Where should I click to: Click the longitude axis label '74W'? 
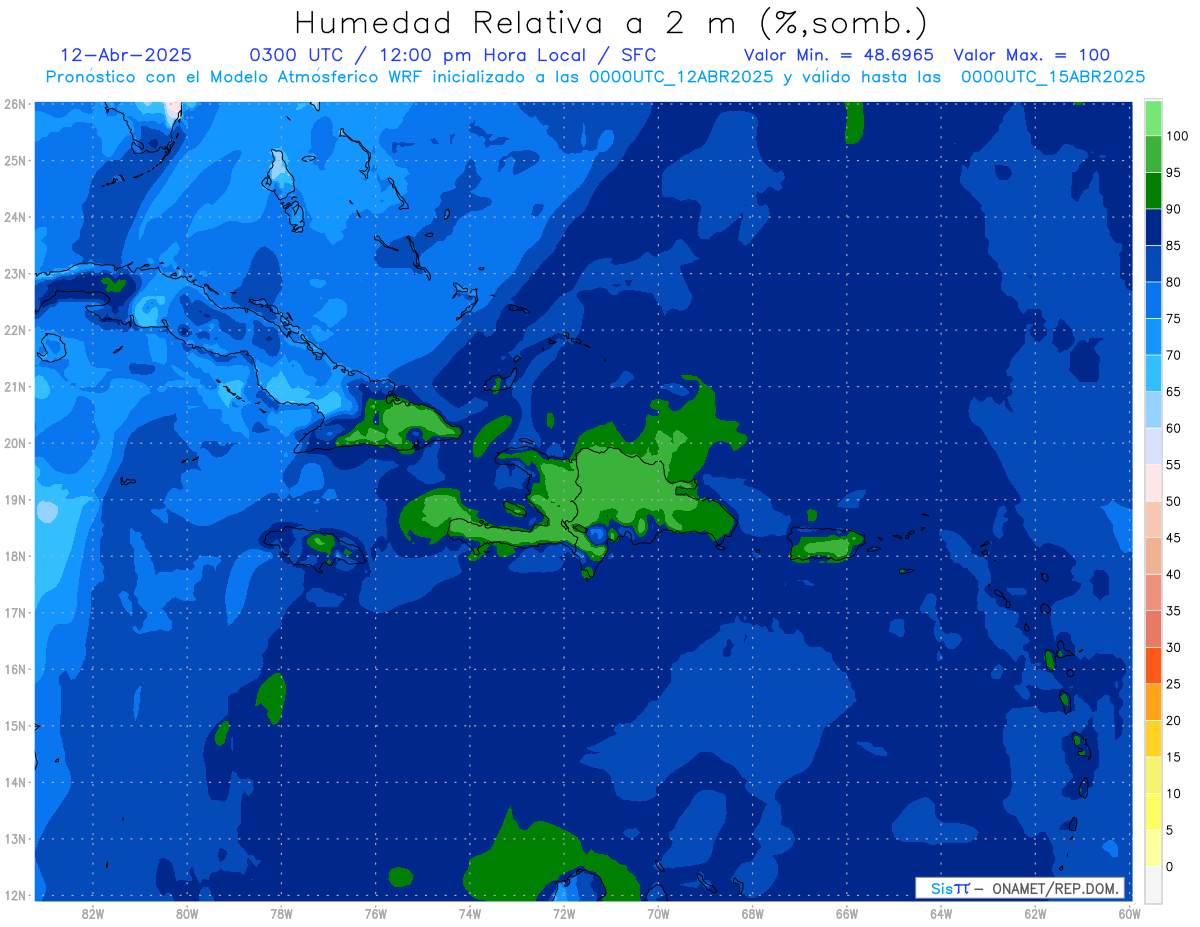470,913
